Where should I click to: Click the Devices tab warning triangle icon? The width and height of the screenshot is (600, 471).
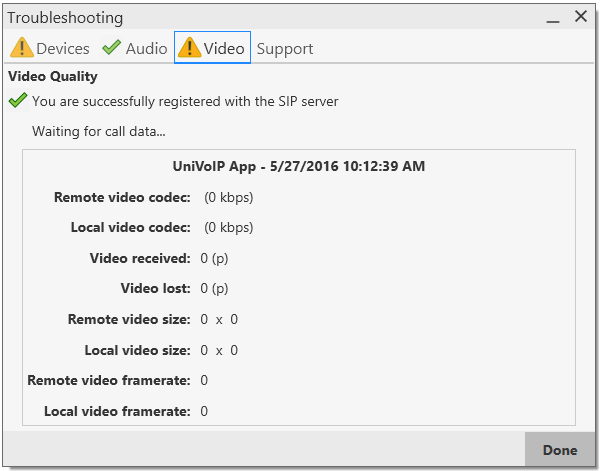pyautogui.click(x=22, y=47)
